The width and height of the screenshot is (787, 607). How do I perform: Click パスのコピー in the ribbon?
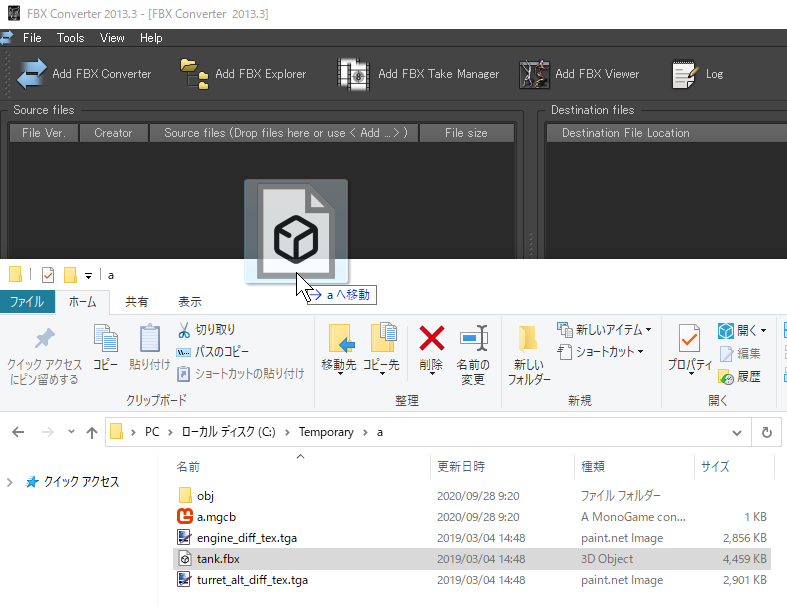coord(212,351)
